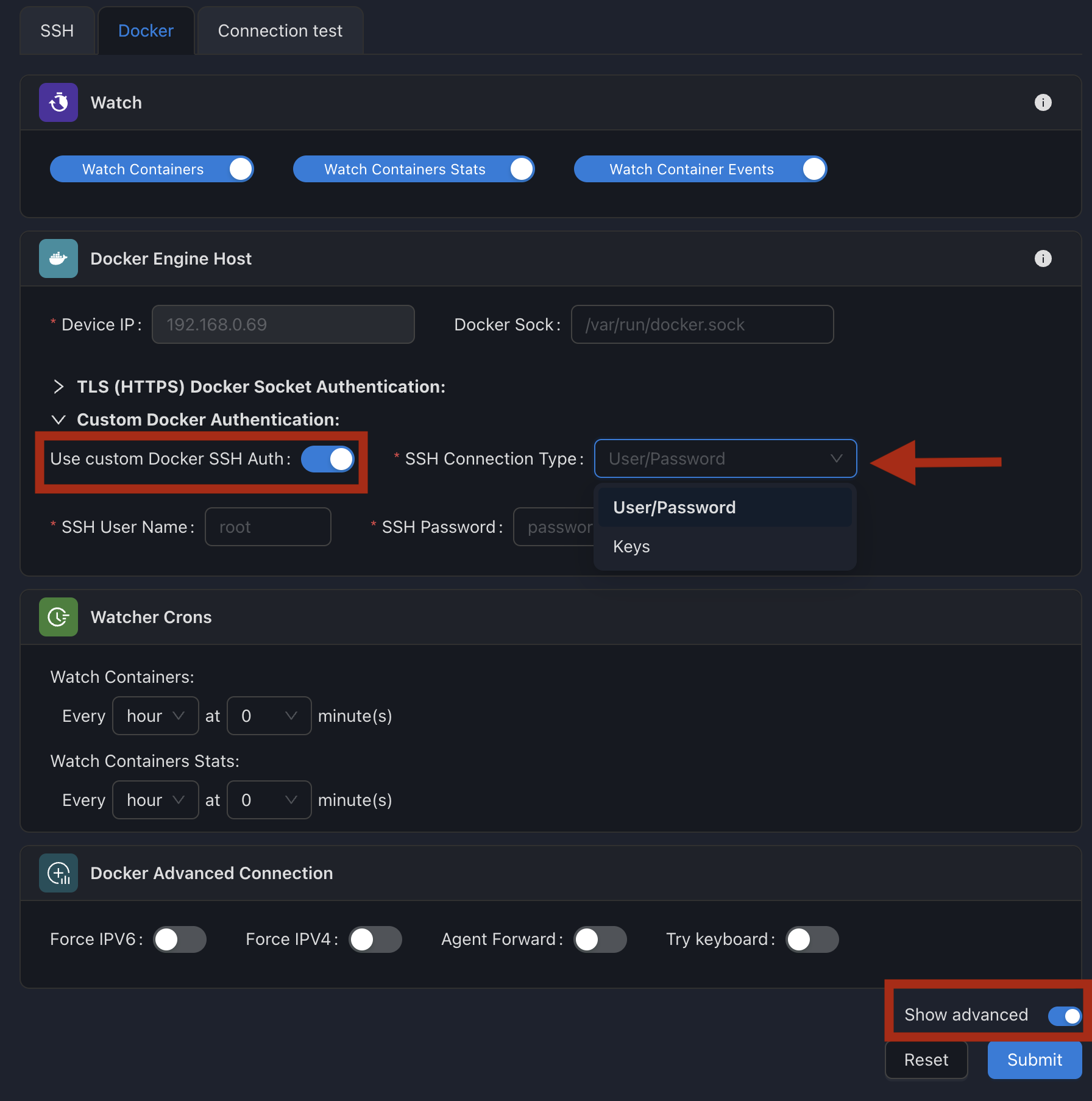The height and width of the screenshot is (1101, 1092).
Task: Click the Reset button
Action: (x=926, y=1060)
